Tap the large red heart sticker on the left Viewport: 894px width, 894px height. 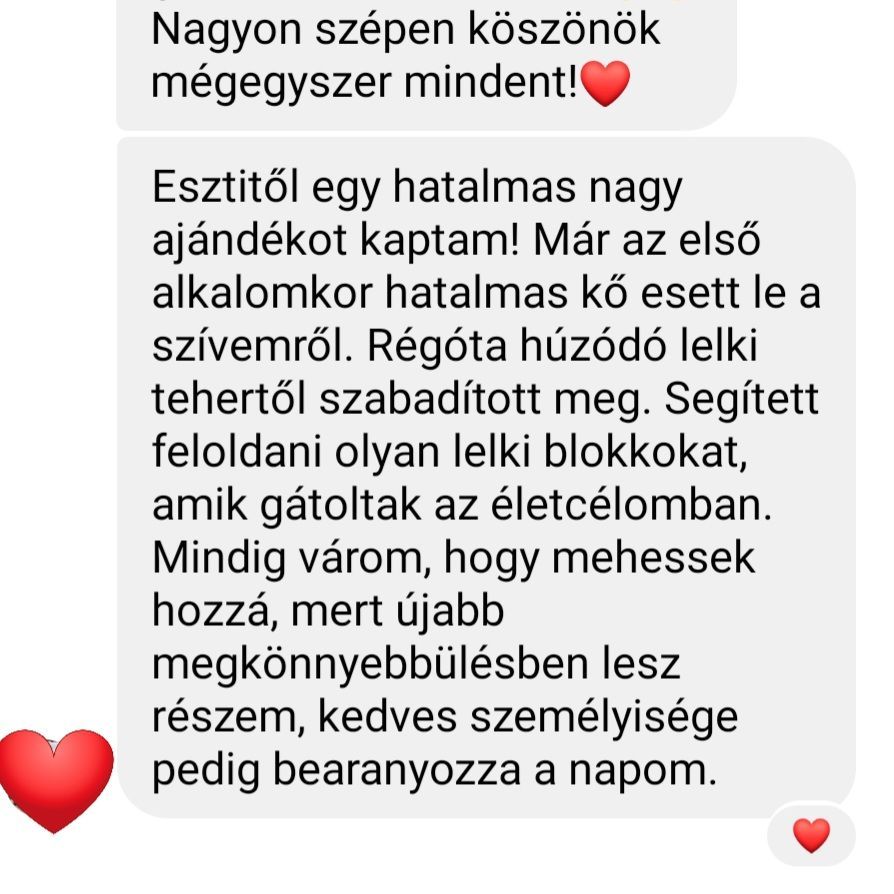[x=56, y=781]
